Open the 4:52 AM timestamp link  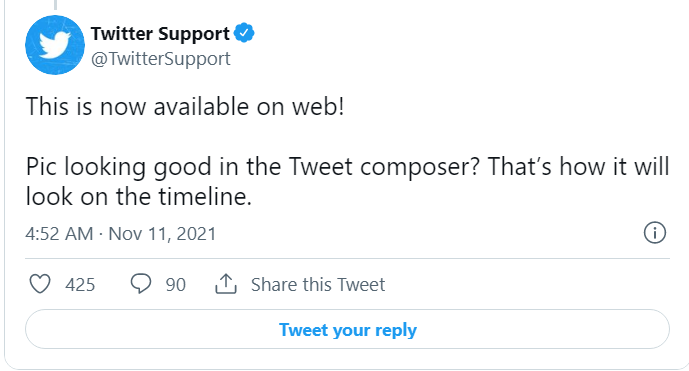[59, 234]
